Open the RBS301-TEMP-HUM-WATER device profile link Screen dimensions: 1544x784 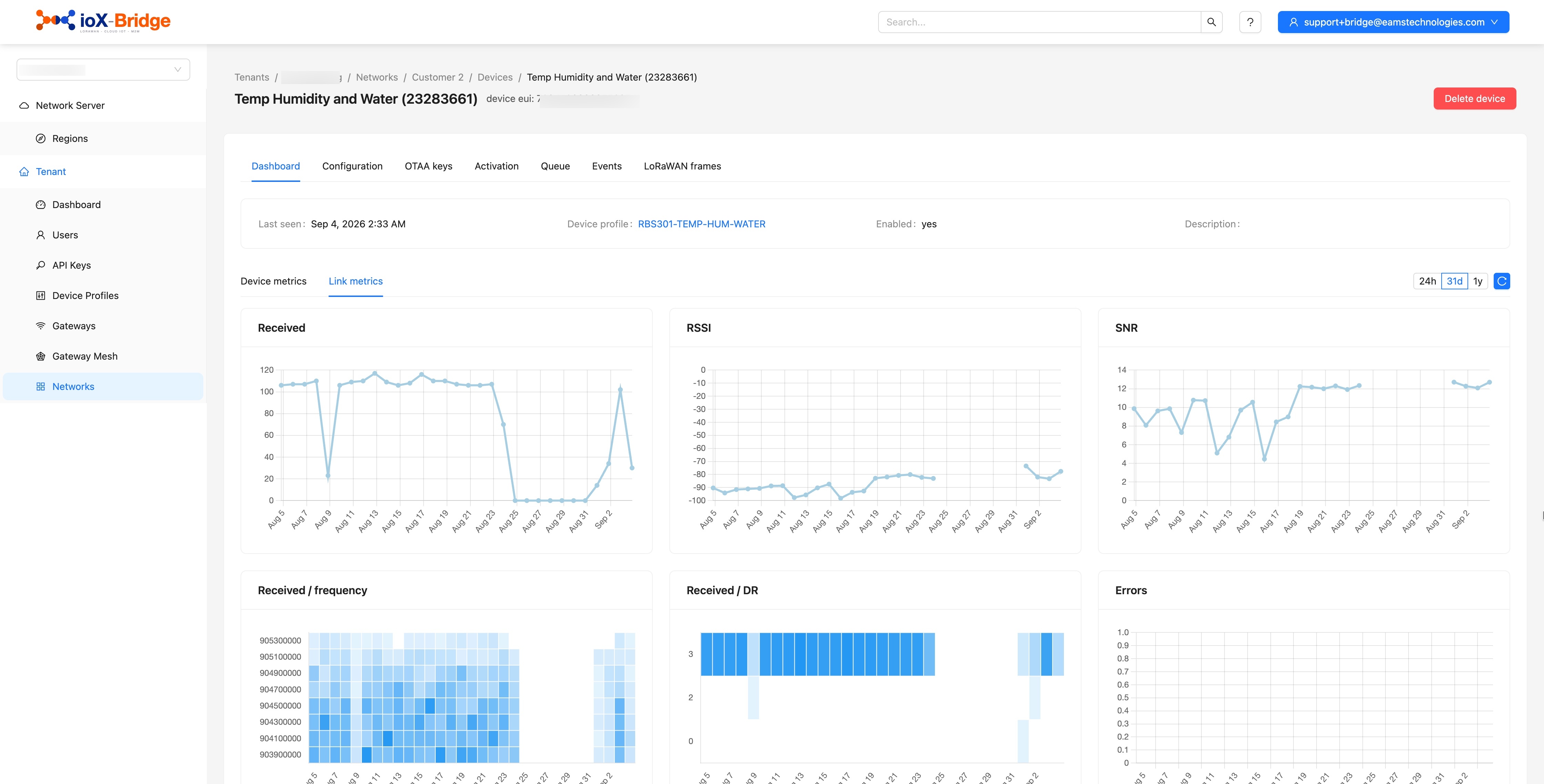coord(701,224)
